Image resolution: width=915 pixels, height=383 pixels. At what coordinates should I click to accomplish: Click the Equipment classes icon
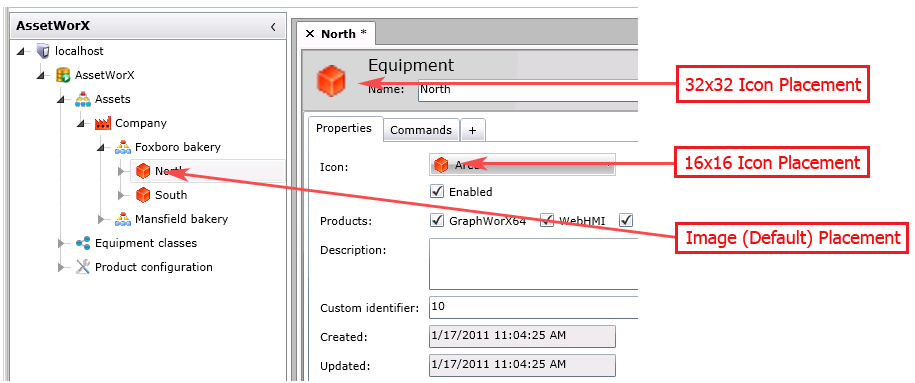[83, 243]
